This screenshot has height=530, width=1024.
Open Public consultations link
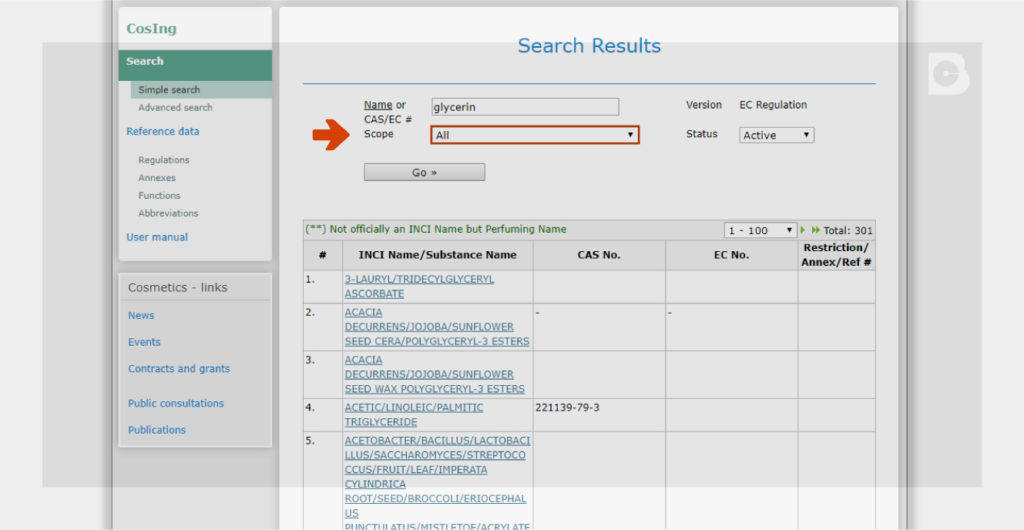pos(176,403)
